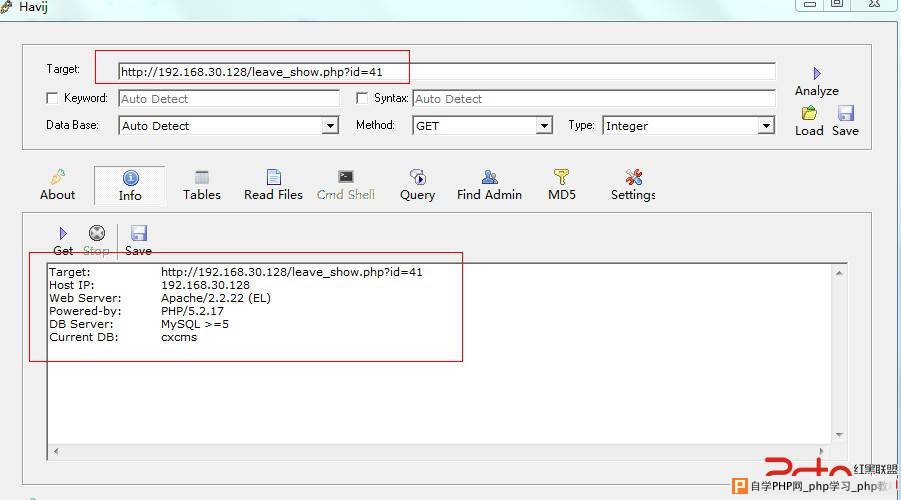Image resolution: width=901 pixels, height=500 pixels.
Task: Open the Load folder icon
Action: (x=809, y=113)
